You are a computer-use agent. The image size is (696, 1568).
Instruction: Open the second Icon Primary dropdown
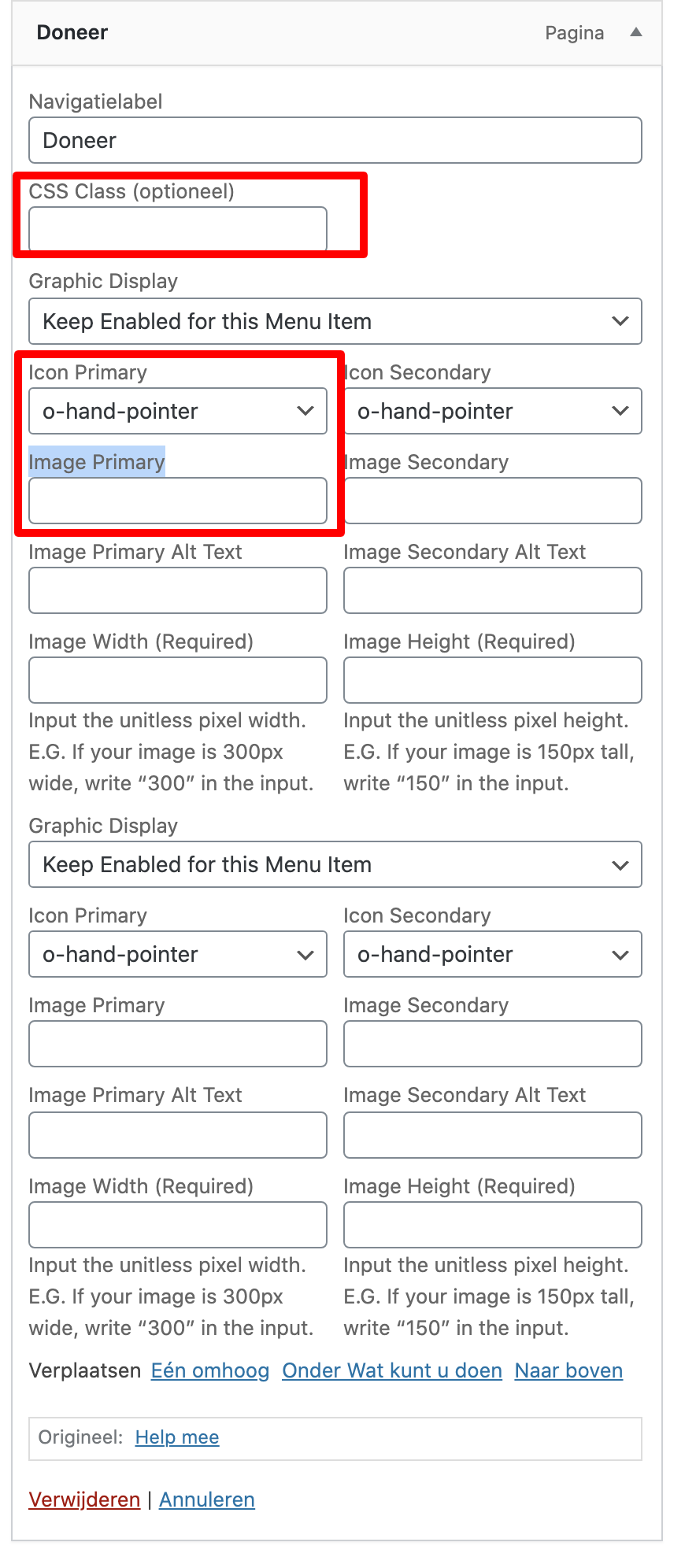click(x=178, y=954)
